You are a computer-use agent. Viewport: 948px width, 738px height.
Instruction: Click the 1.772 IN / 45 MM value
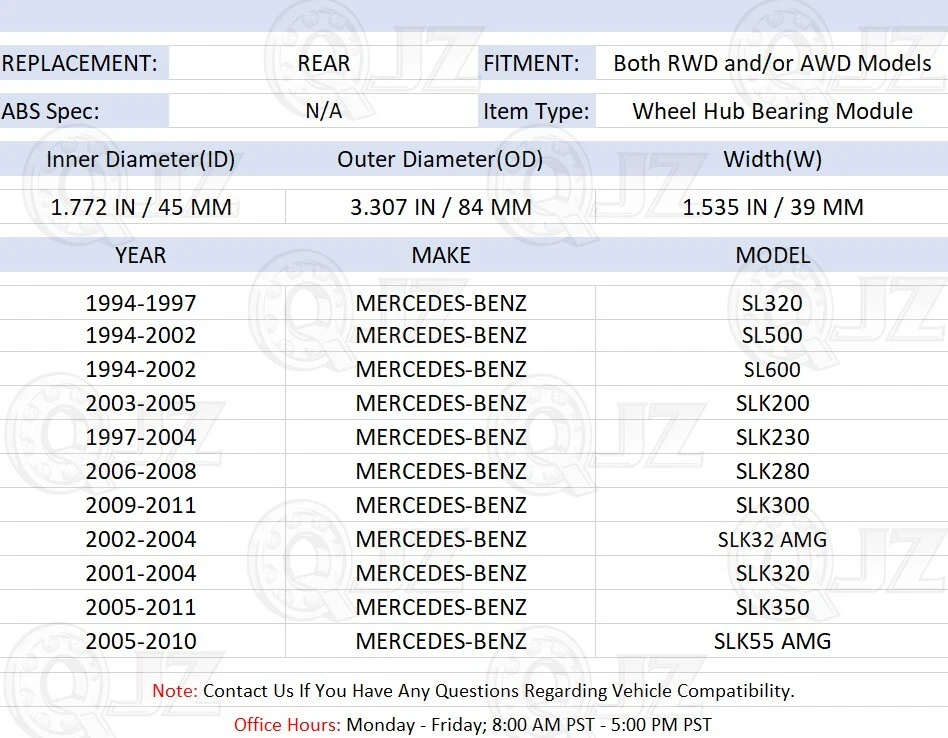(x=140, y=207)
